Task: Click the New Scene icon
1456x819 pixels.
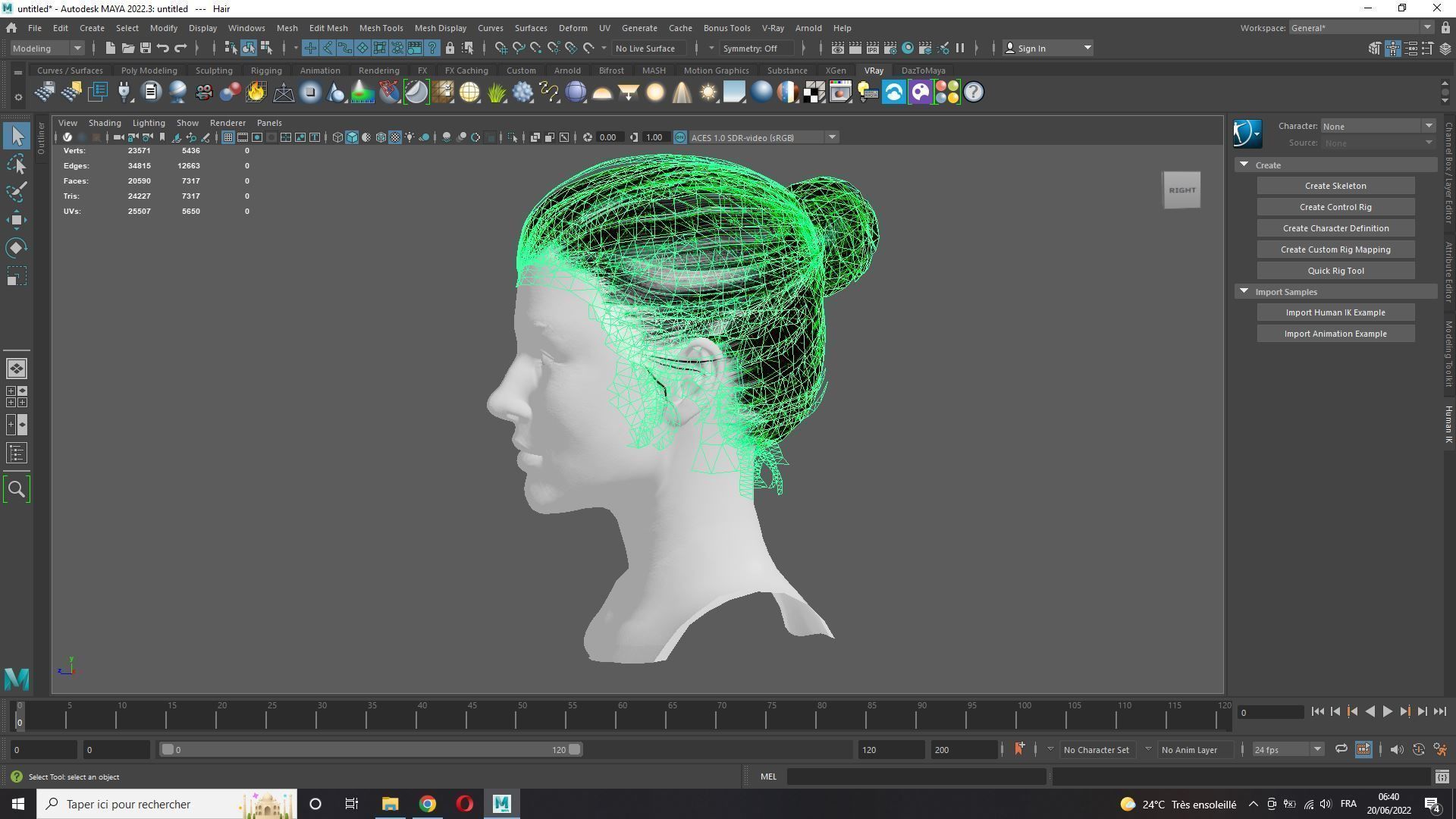Action: tap(110, 48)
